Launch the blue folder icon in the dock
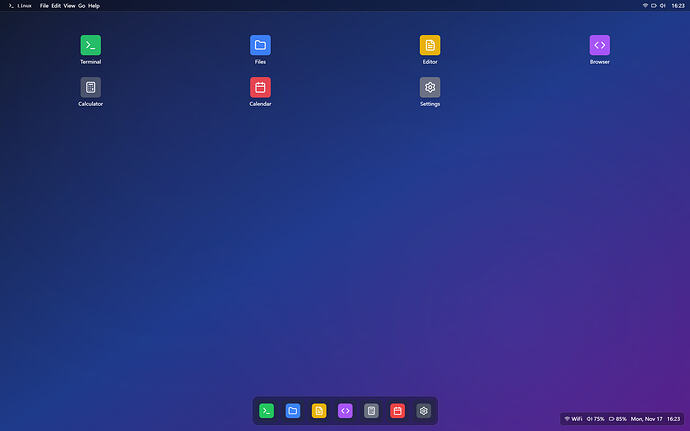The image size is (690, 431). point(293,411)
